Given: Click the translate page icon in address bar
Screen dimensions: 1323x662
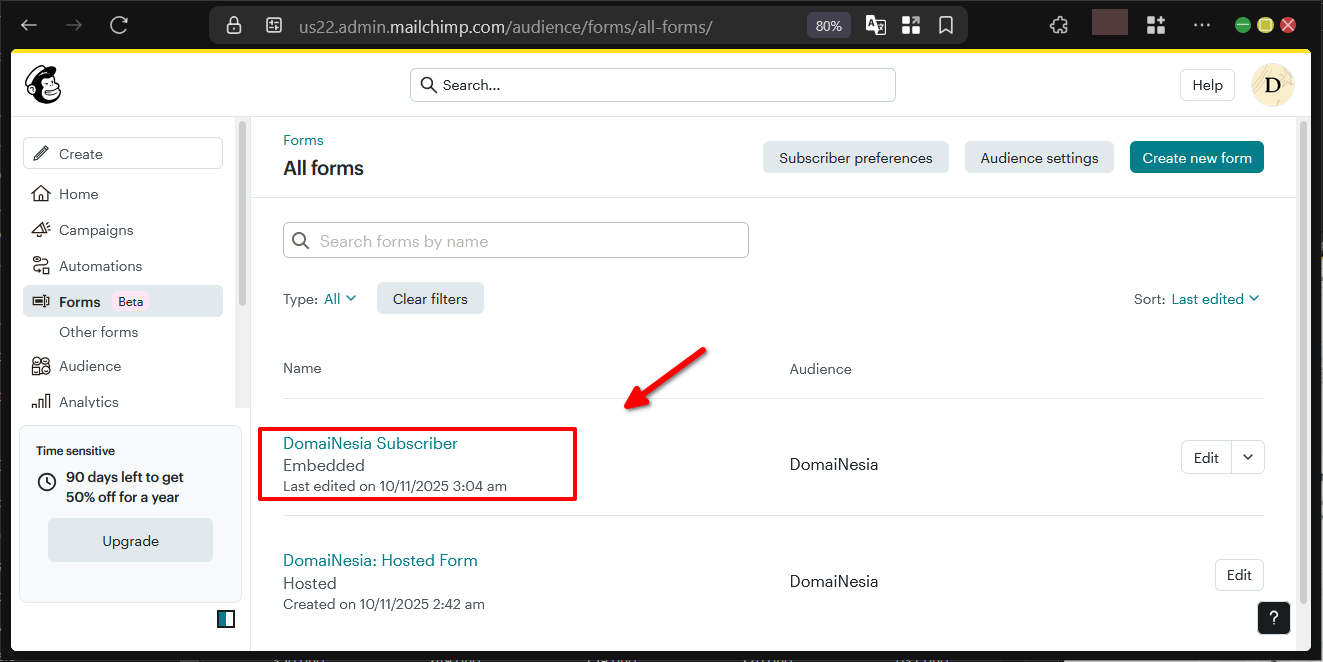Looking at the screenshot, I should click(875, 25).
